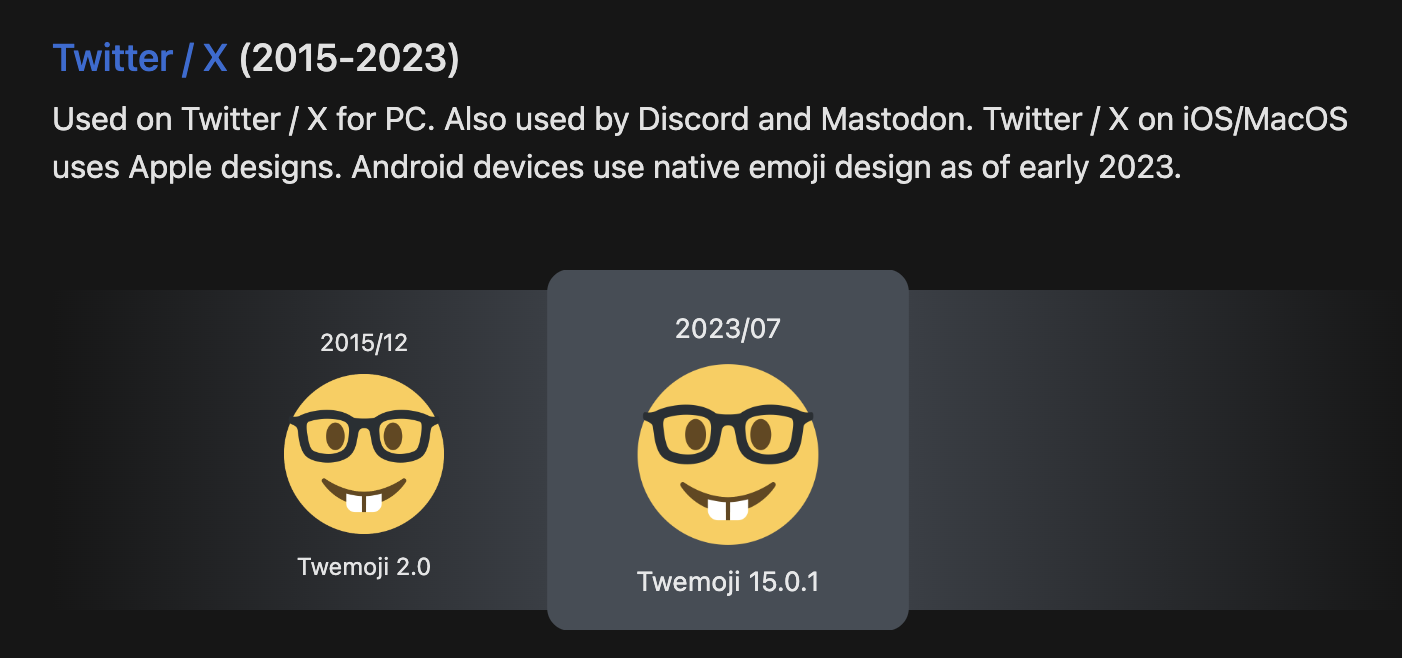Click the (2015-2023) year range in heading
Screen dimensions: 1402x658
pyautogui.click(x=349, y=59)
